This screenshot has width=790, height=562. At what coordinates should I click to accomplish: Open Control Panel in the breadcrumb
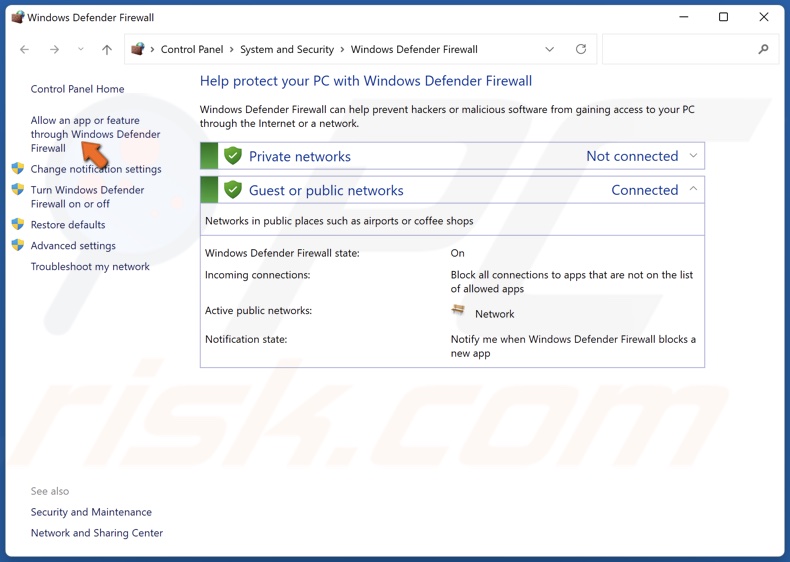(x=192, y=49)
